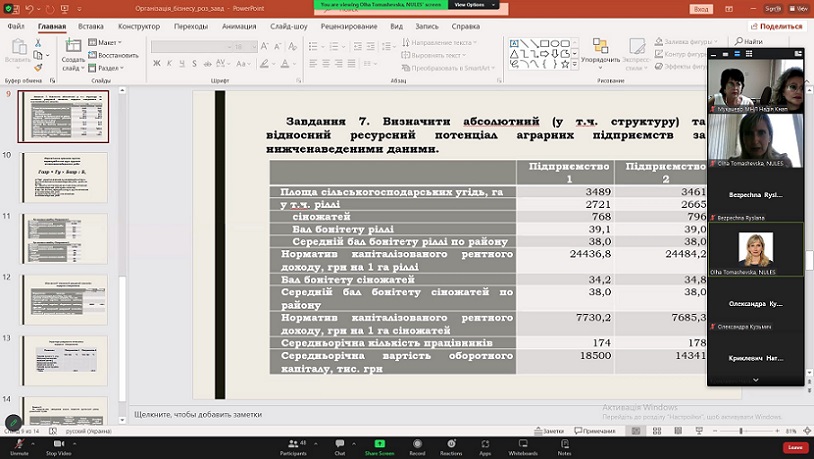814x459 pixels.
Task: Click red Leave meeting button
Action: pyautogui.click(x=795, y=447)
